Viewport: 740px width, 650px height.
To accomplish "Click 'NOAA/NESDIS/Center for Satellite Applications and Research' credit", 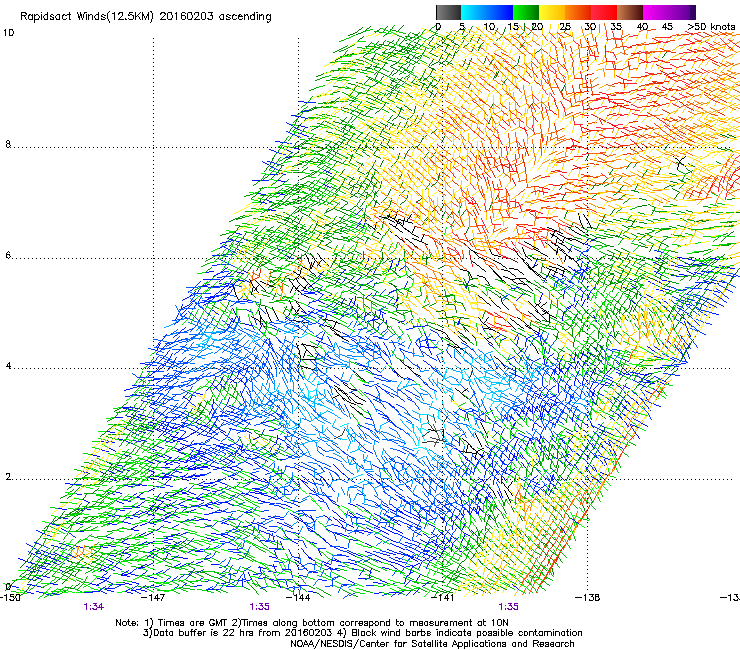I will pyautogui.click(x=432, y=644).
